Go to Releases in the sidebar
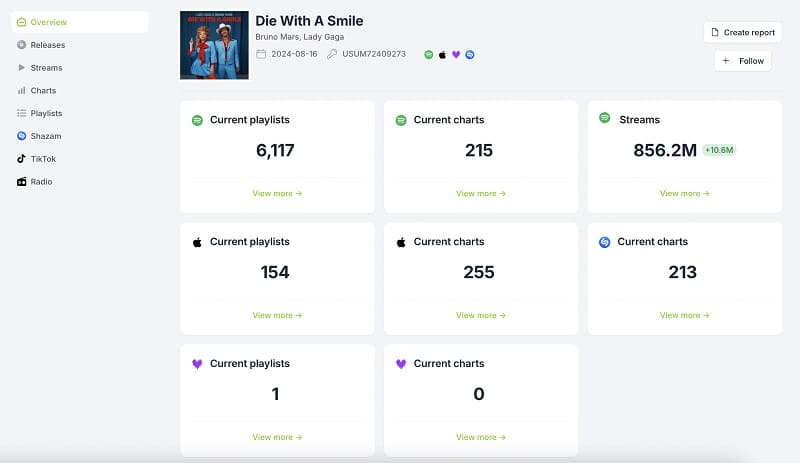 [x=47, y=45]
